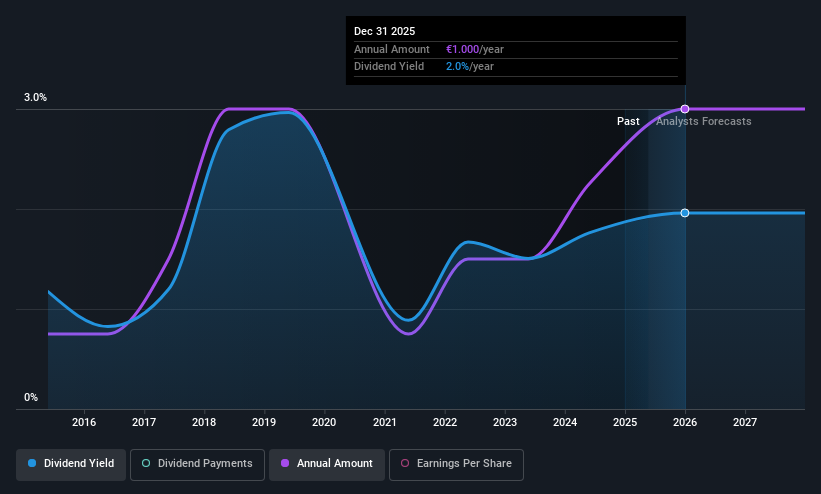Toggle the Dividend Yield series

tap(71, 464)
